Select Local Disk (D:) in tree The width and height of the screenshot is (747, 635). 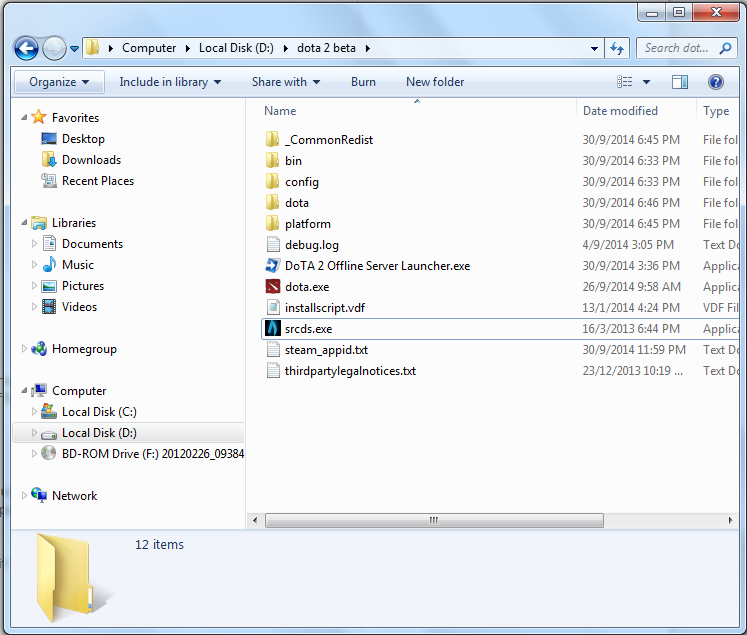coord(99,433)
